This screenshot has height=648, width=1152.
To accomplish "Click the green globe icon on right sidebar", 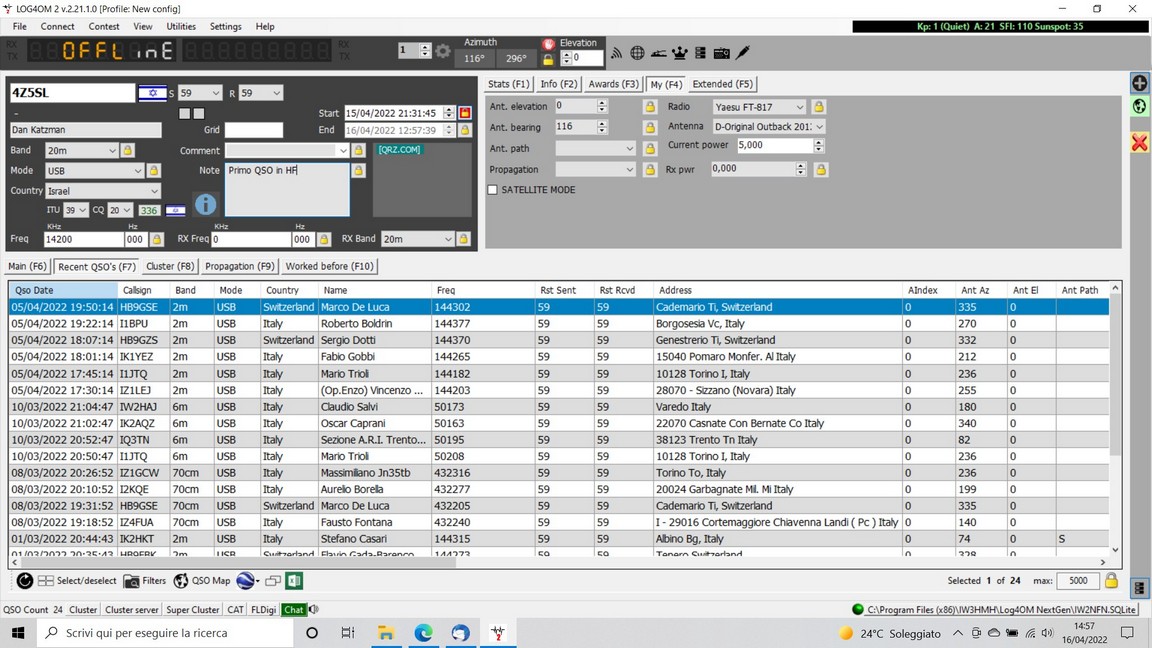I will [1139, 107].
